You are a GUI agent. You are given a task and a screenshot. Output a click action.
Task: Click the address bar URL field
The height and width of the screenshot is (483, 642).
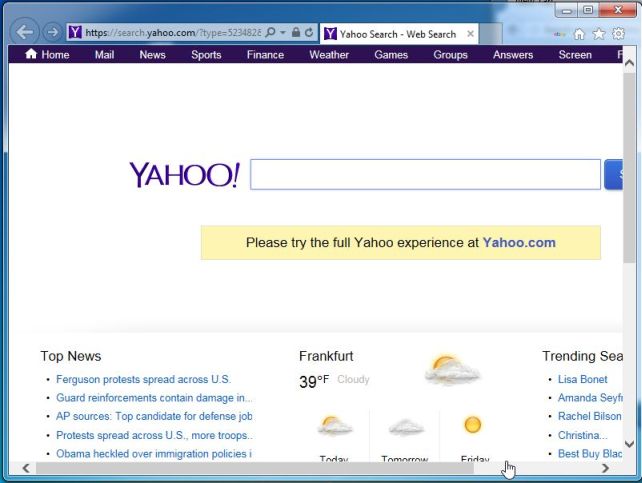point(172,32)
